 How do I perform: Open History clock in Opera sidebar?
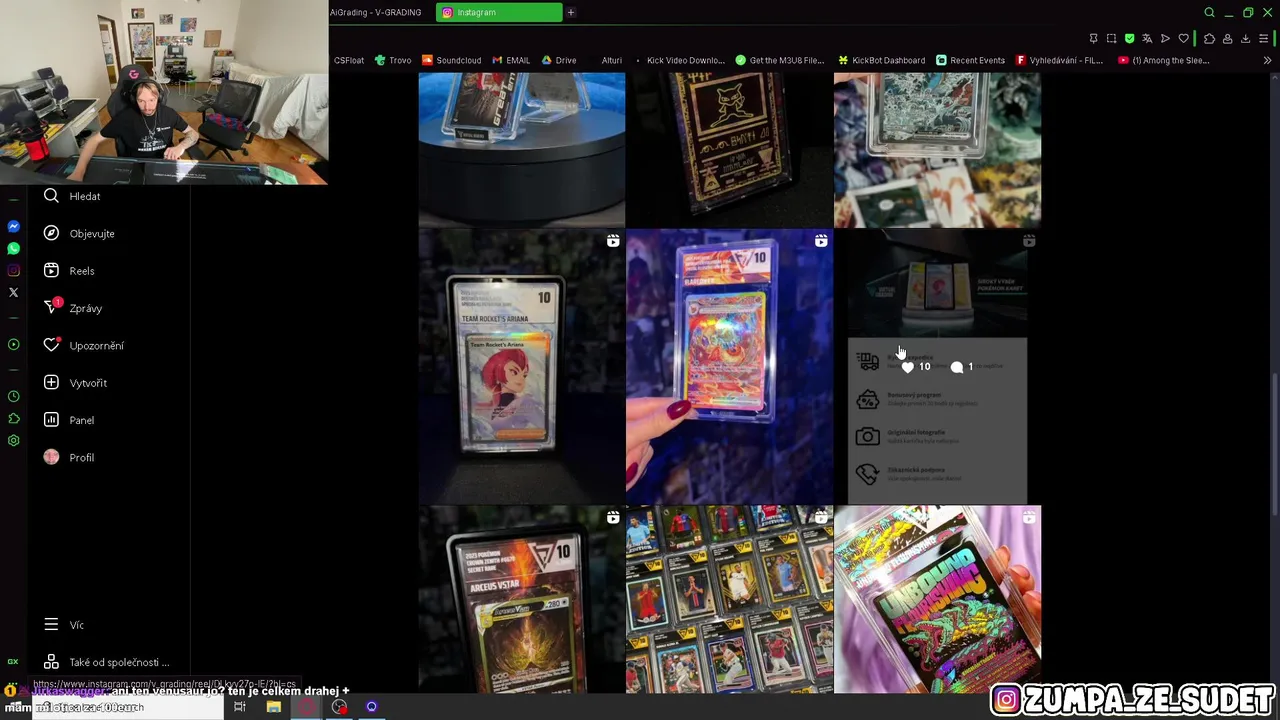(13, 397)
